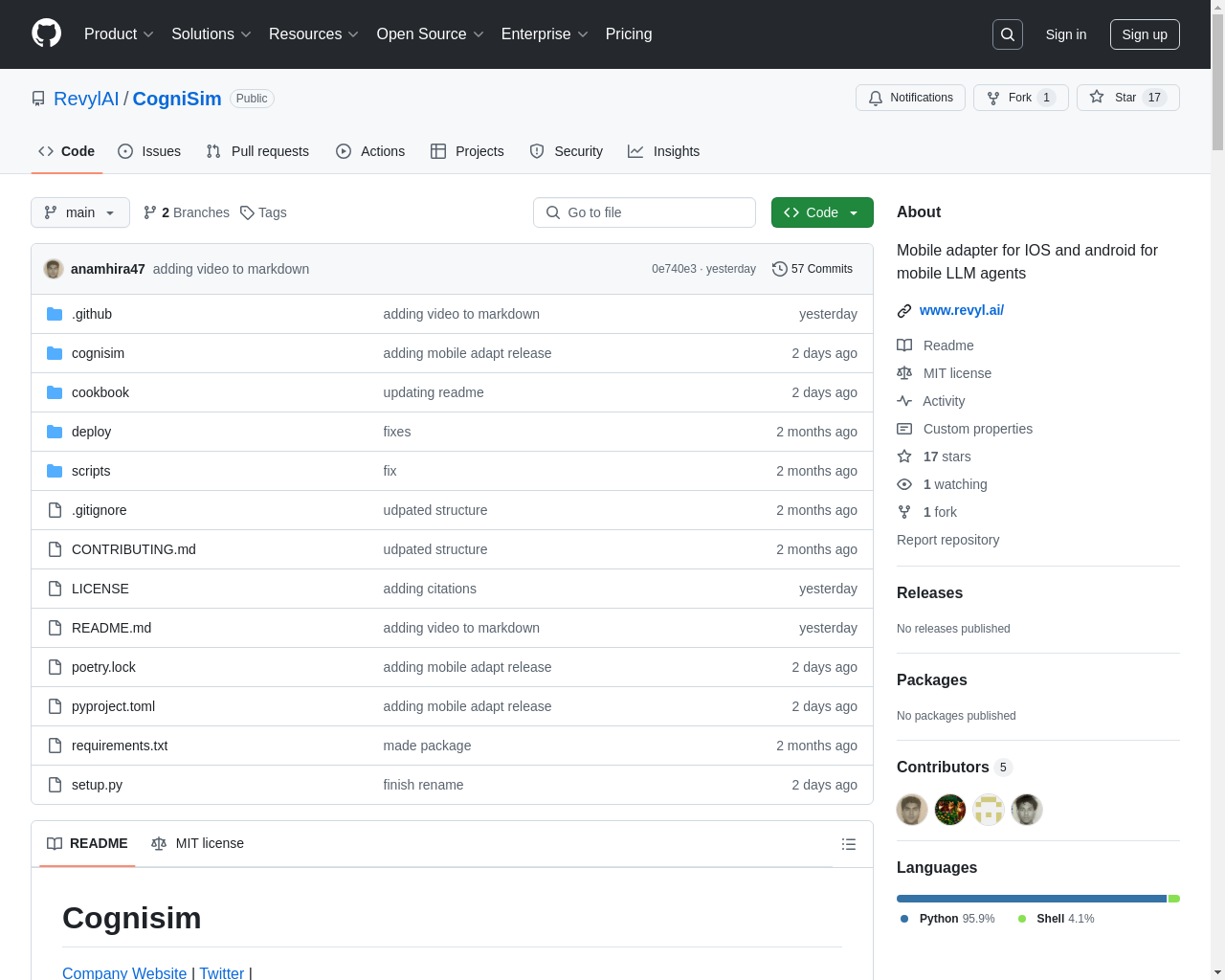This screenshot has height=980, width=1225.
Task: Expand the Product menu
Action: coord(119,34)
